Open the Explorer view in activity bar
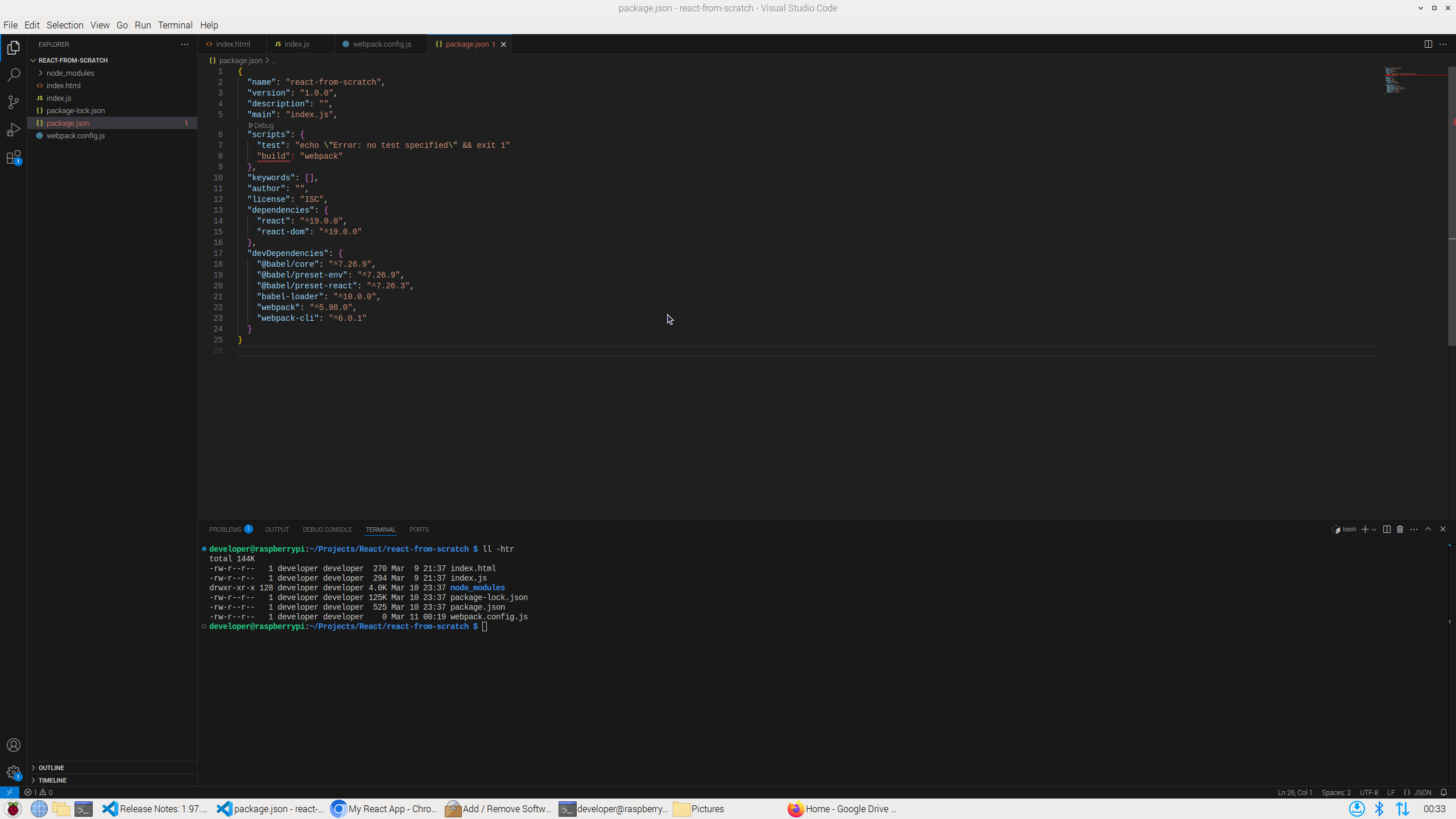The height and width of the screenshot is (819, 1456). pos(14,48)
